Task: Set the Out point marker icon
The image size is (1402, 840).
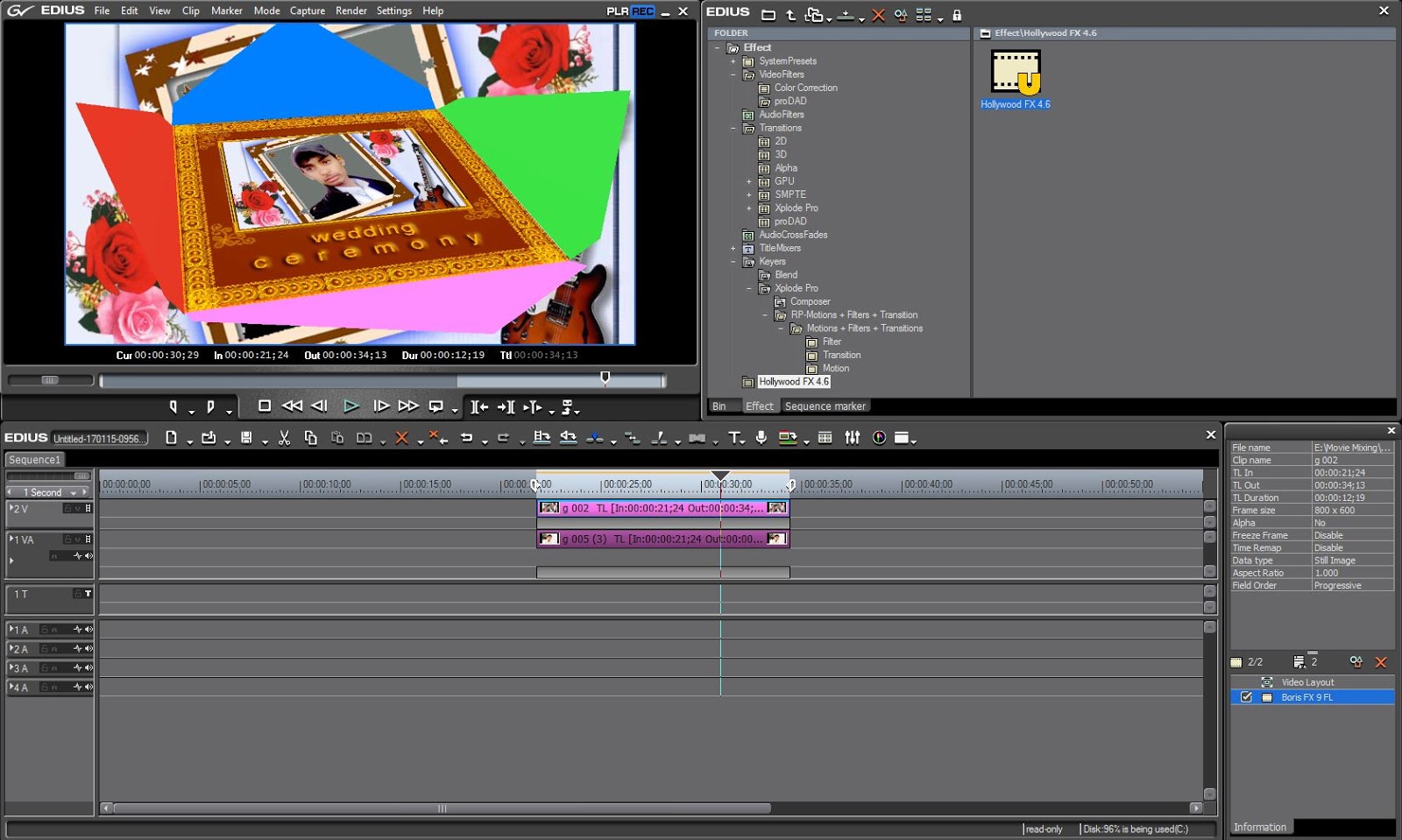Action: click(x=210, y=406)
